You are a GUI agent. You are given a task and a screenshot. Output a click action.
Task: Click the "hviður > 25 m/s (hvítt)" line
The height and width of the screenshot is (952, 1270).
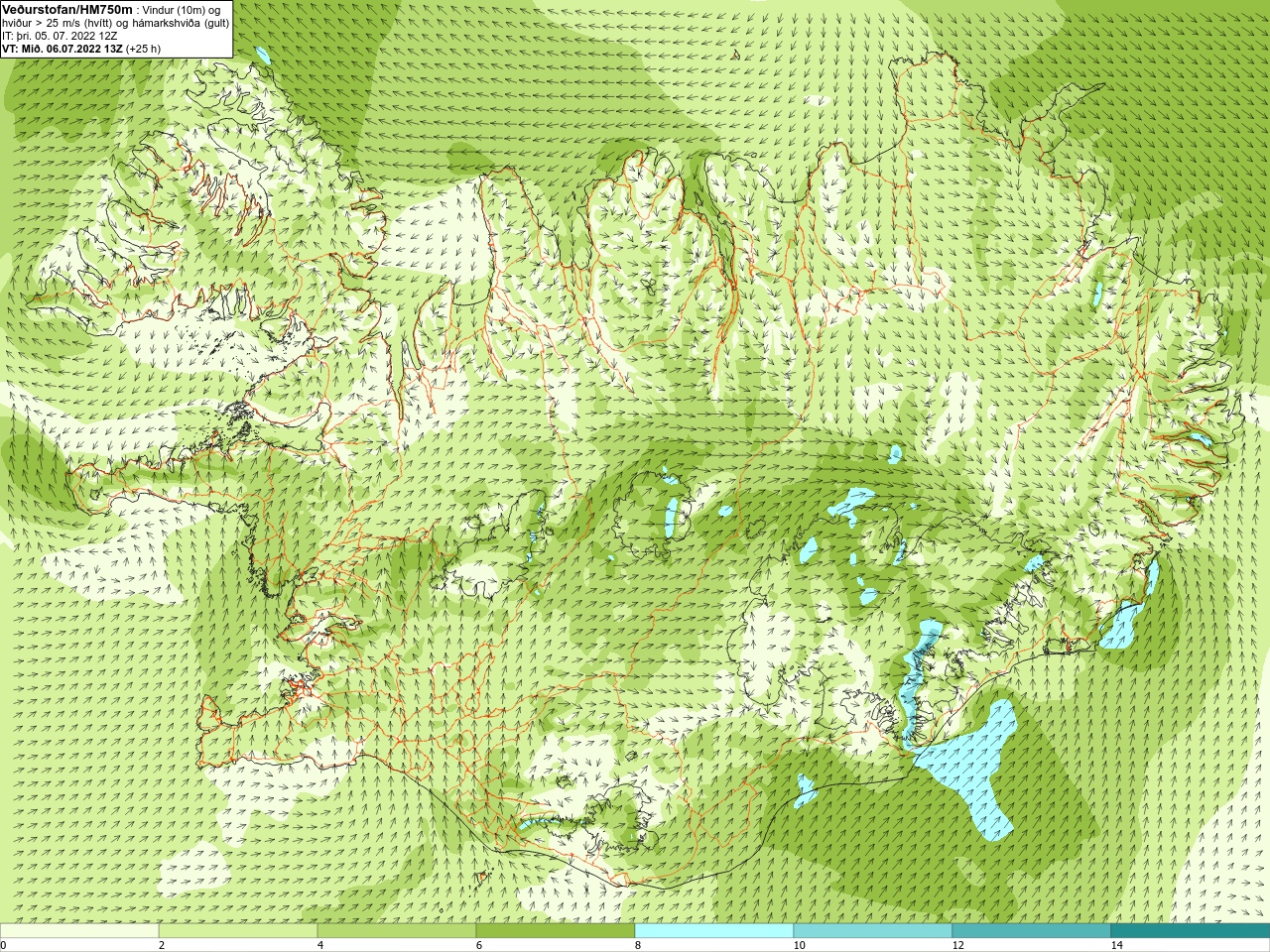pyautogui.click(x=59, y=23)
